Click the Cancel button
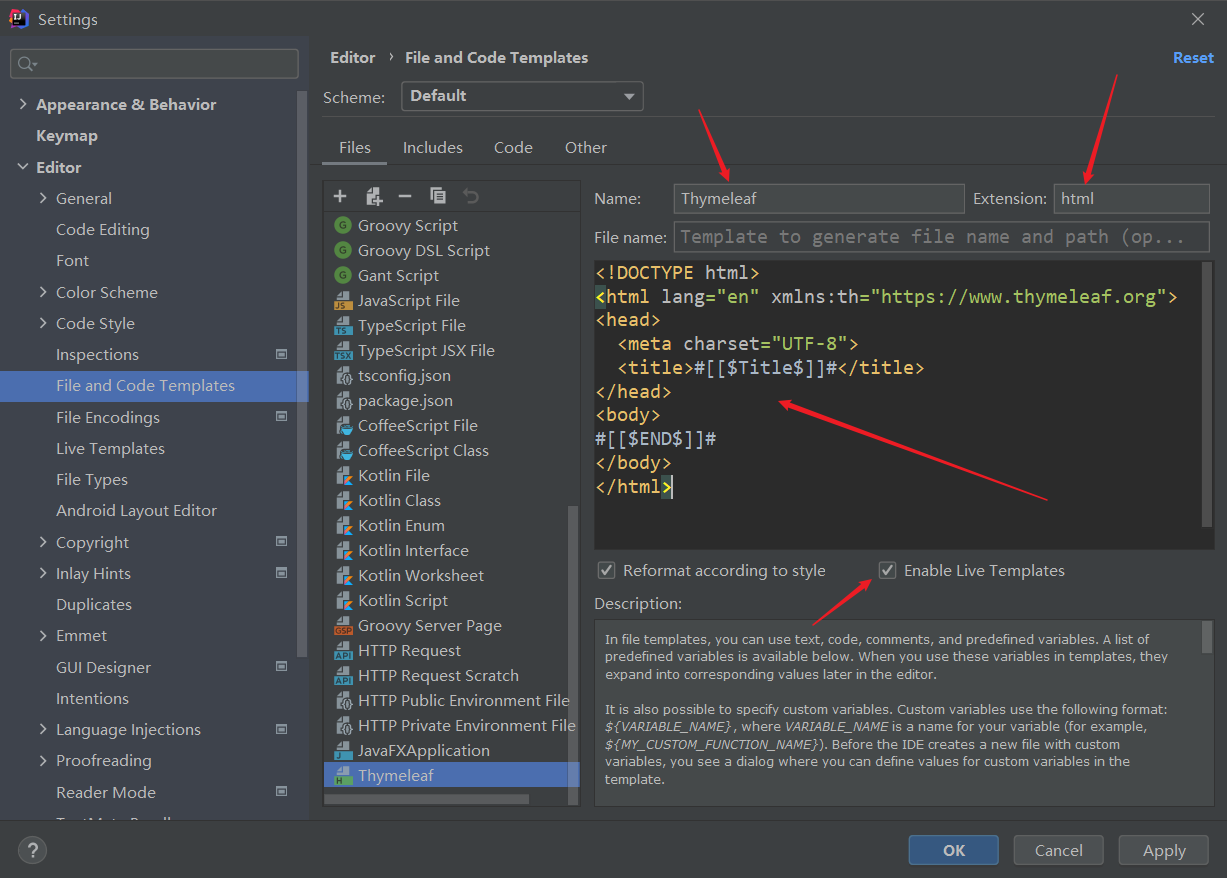 tap(1059, 850)
